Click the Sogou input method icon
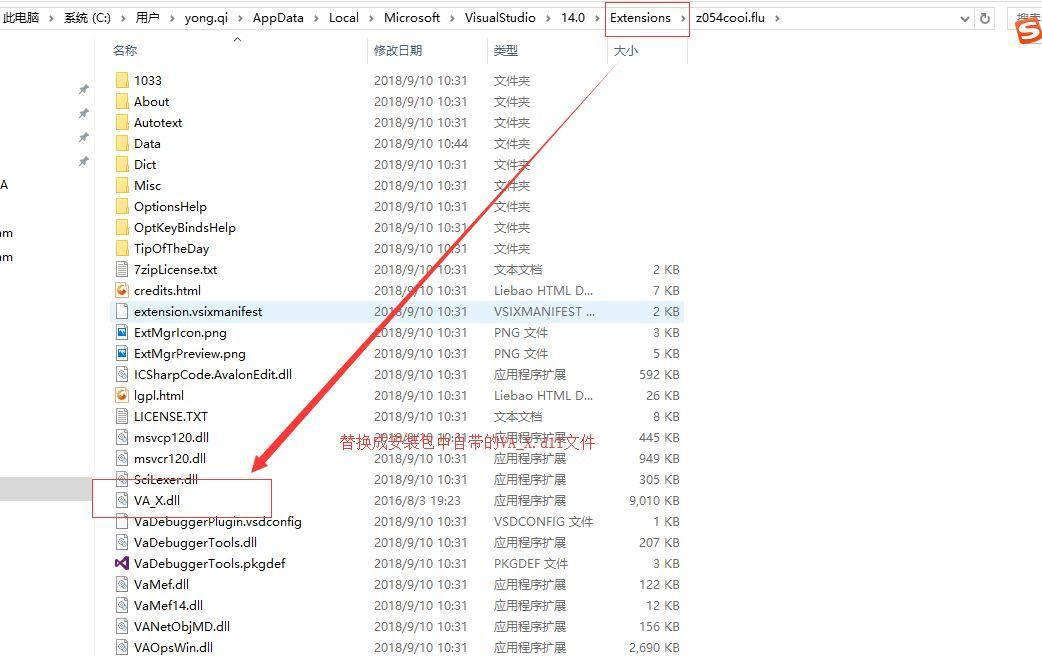This screenshot has height=663, width=1042. (x=1028, y=32)
